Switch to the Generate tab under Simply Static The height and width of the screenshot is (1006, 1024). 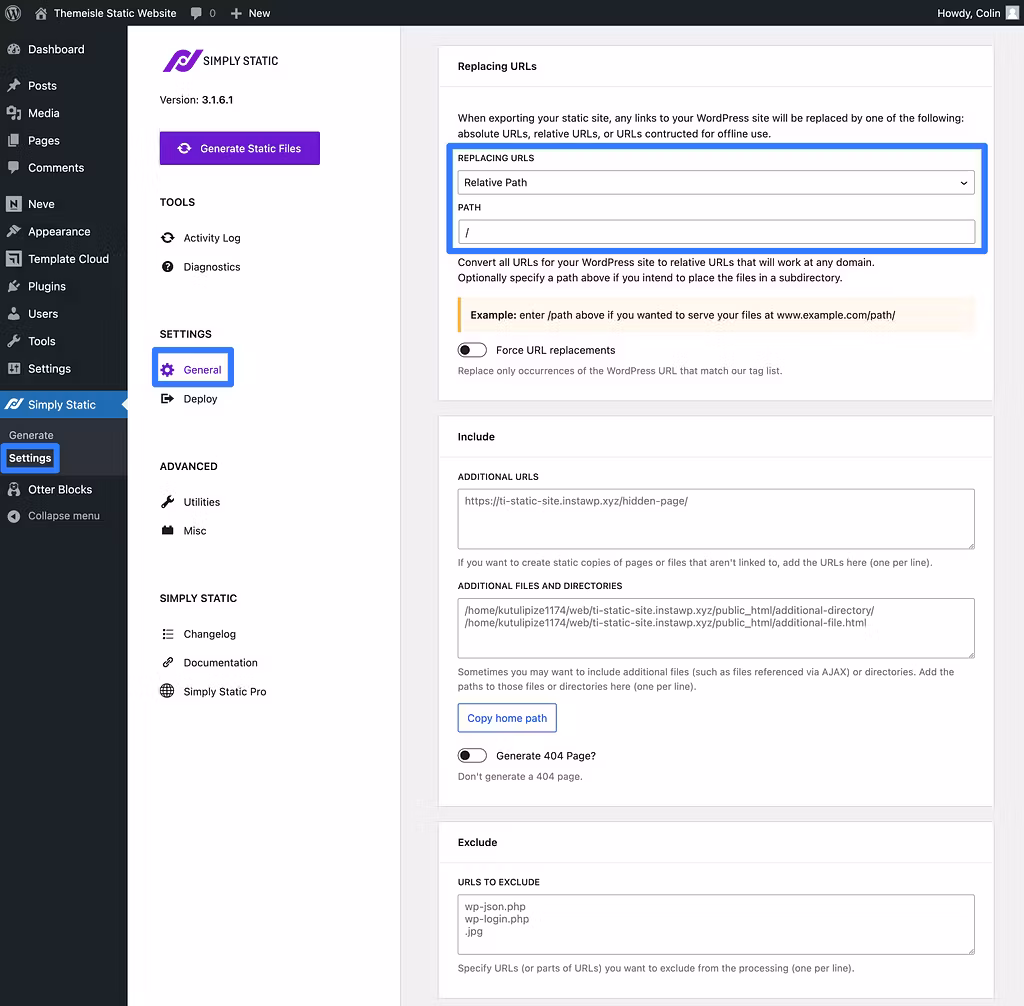pos(30,435)
